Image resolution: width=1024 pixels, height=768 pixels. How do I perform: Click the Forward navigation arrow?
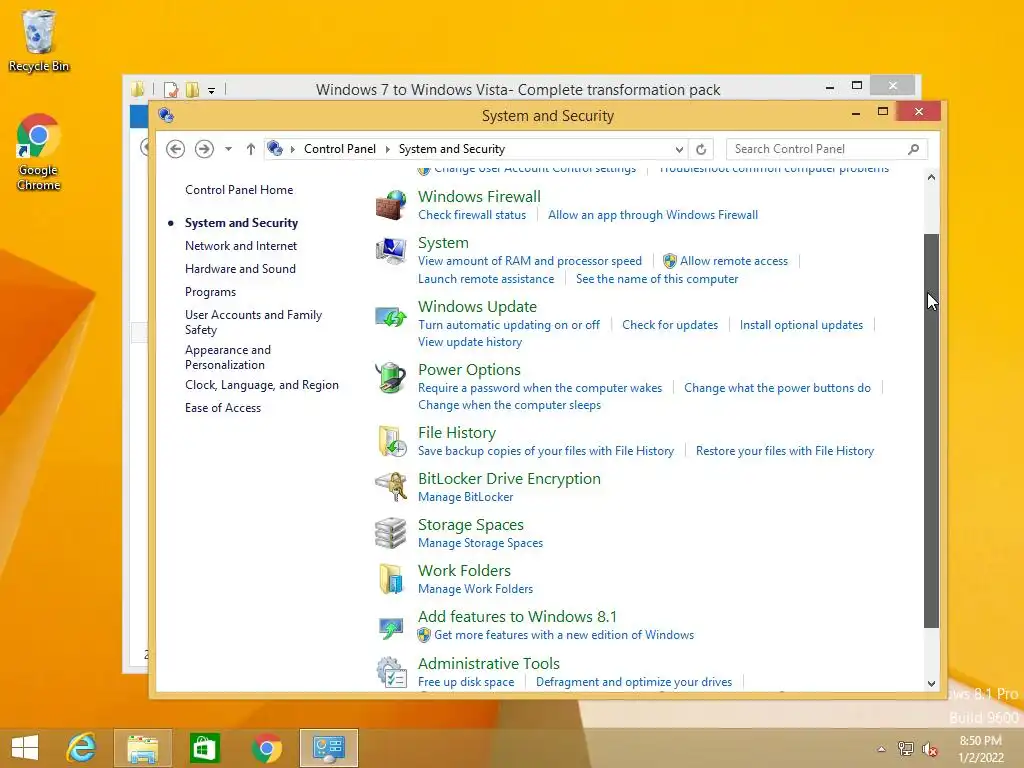point(204,149)
